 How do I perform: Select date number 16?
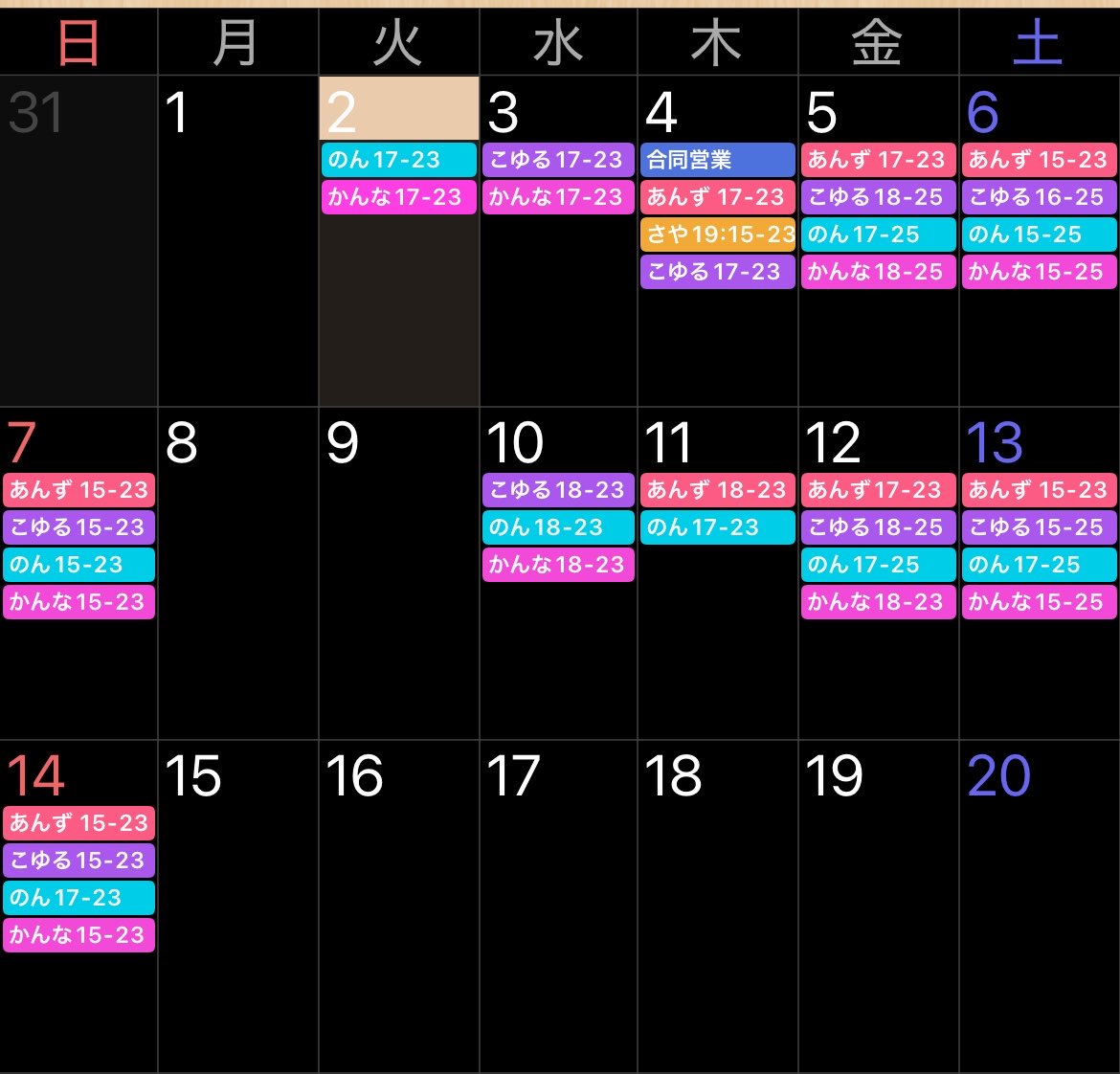tap(354, 775)
